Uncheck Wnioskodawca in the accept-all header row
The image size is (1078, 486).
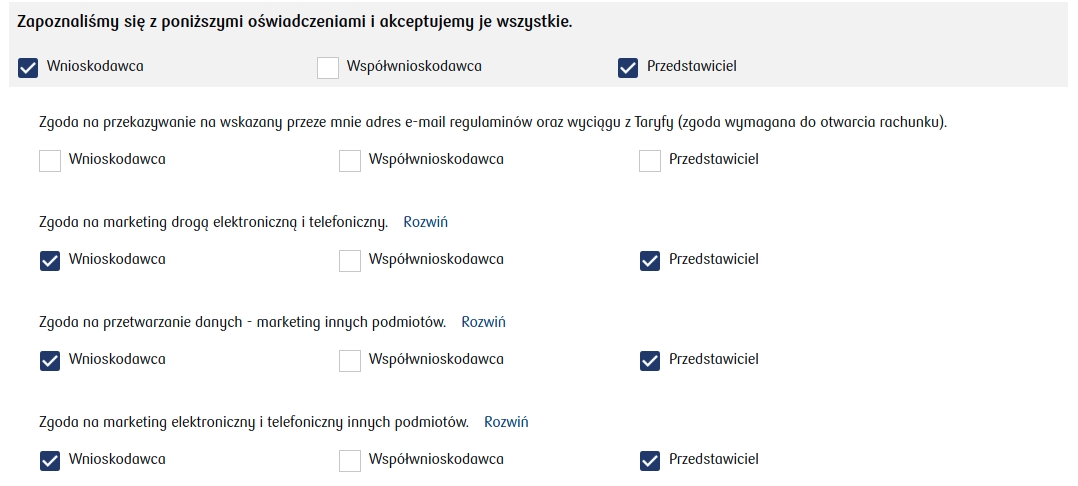(28, 67)
